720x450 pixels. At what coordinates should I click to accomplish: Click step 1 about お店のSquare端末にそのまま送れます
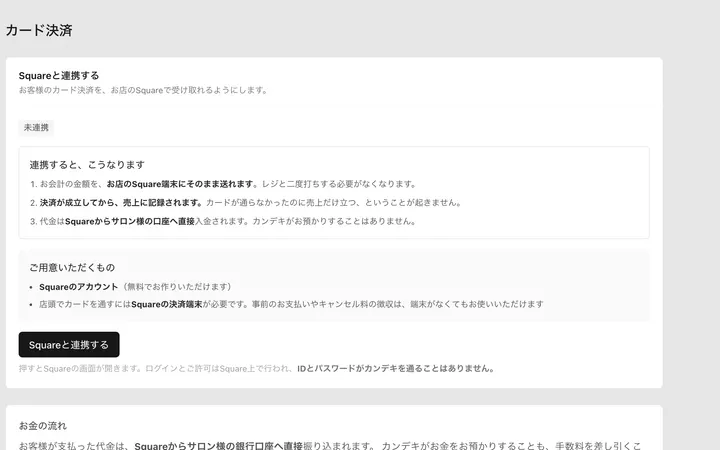(x=224, y=184)
